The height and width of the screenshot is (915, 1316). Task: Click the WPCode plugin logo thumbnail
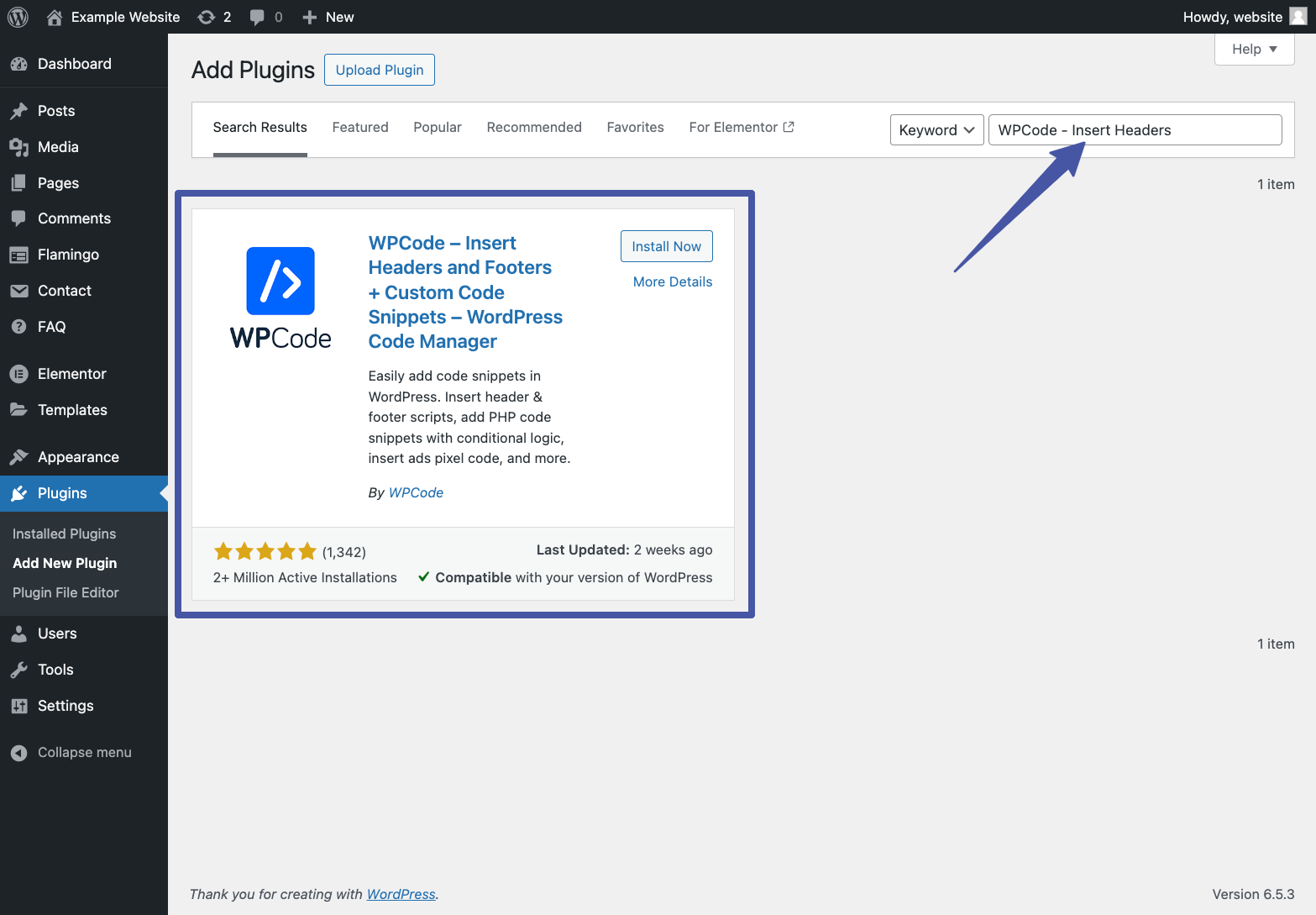click(281, 298)
